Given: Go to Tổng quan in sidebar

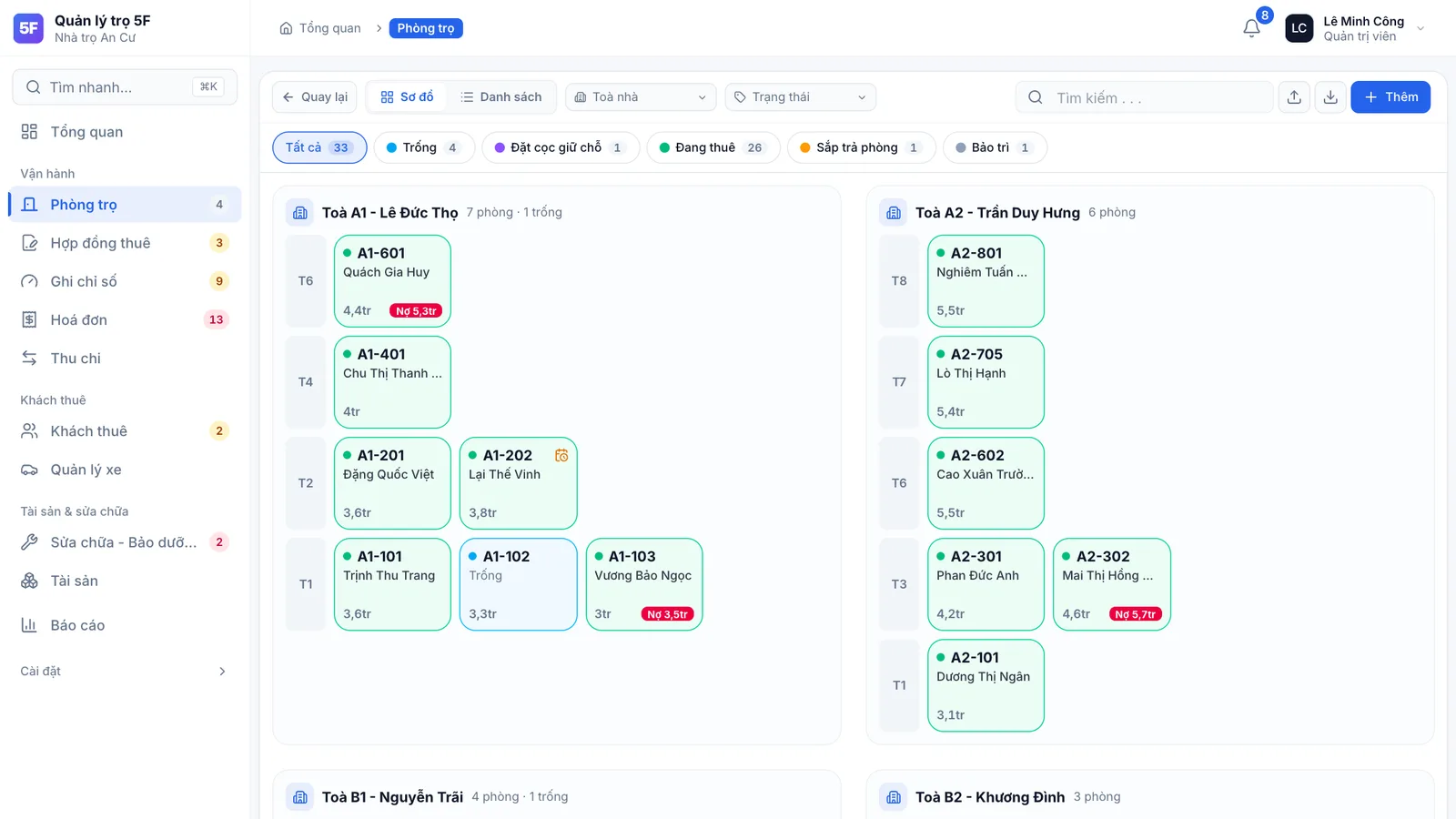Looking at the screenshot, I should [x=125, y=132].
